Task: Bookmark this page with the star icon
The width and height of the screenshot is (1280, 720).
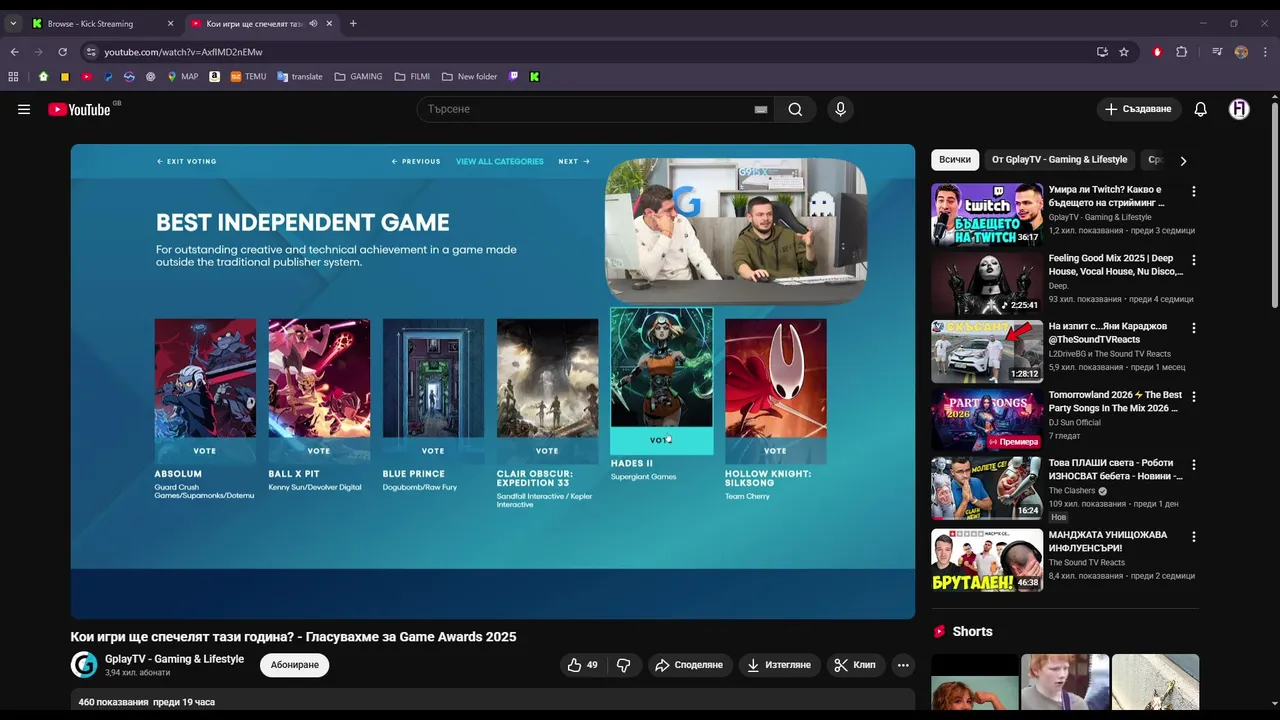Action: pyautogui.click(x=1124, y=52)
